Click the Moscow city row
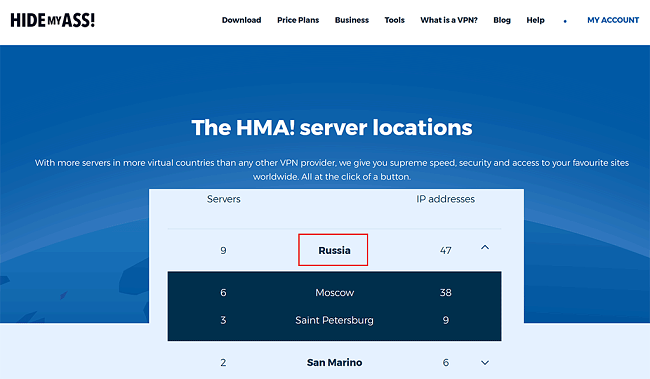The height and width of the screenshot is (379, 650). click(334, 292)
